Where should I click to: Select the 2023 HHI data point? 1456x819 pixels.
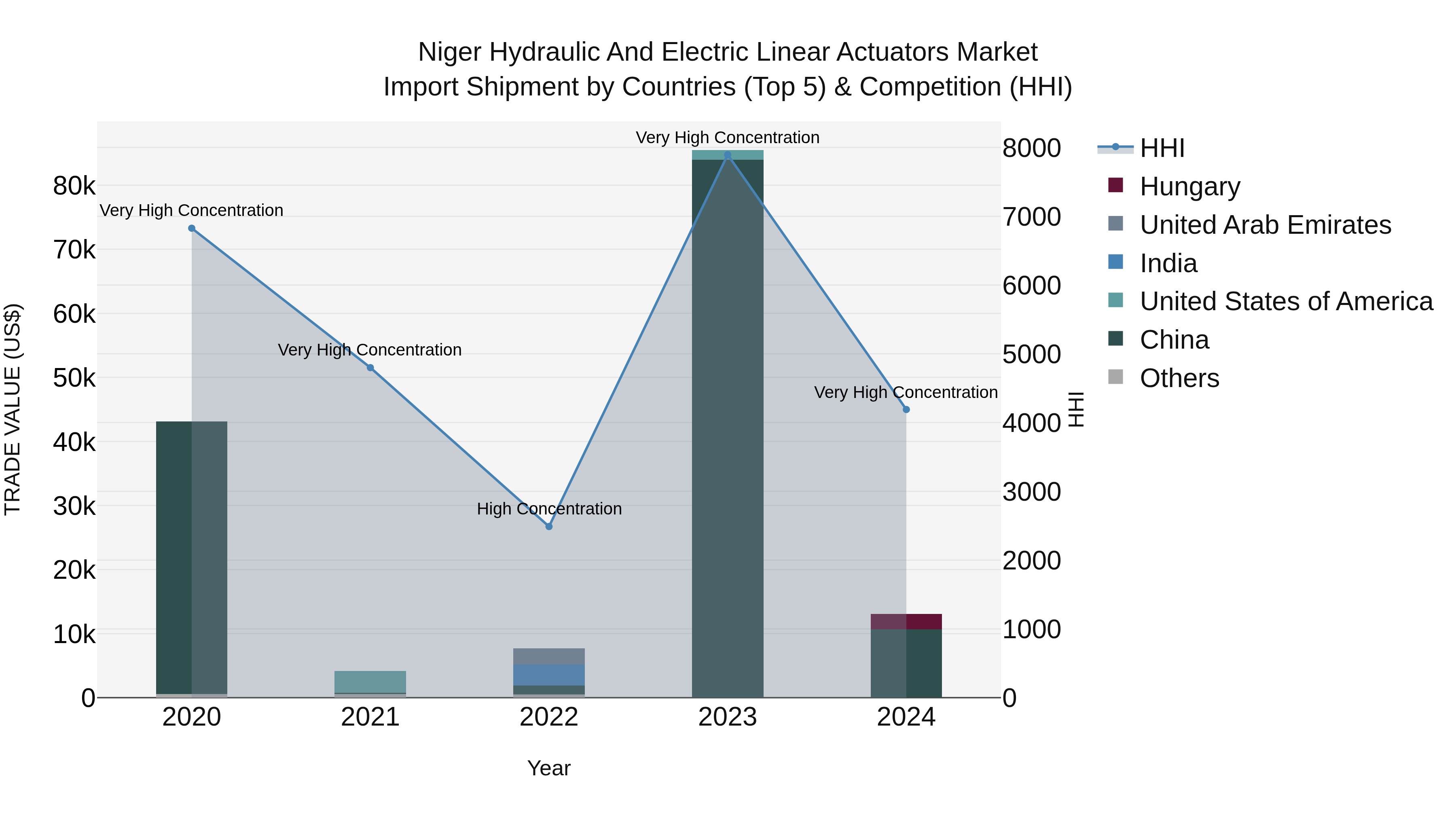728,155
